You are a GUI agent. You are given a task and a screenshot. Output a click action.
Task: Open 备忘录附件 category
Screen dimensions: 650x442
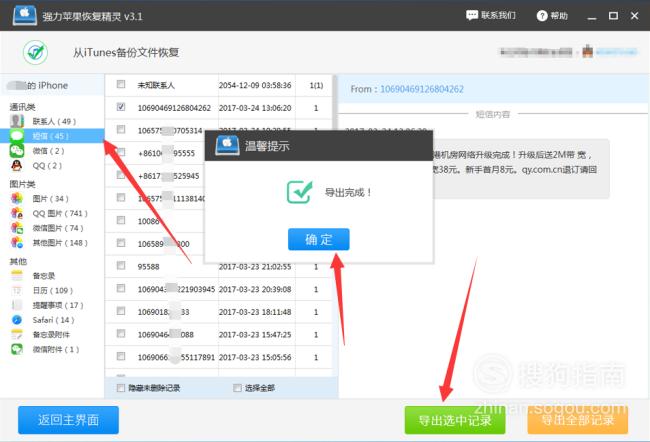coord(40,335)
